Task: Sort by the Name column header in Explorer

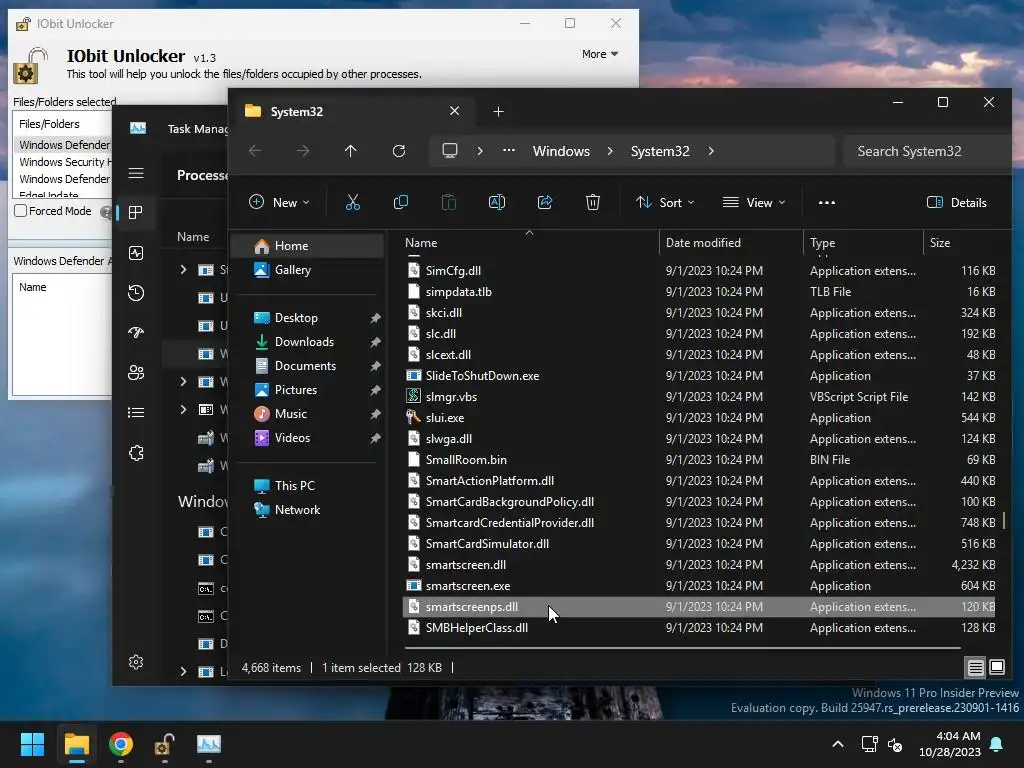Action: pos(530,242)
